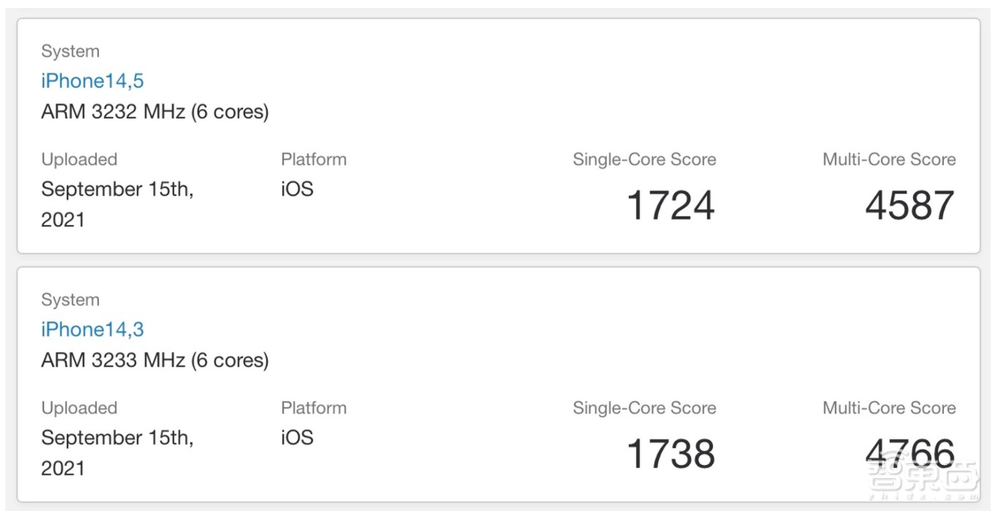This screenshot has height=519, width=1000.
Task: Click the second result's September 15th upload date
Action: tap(117, 453)
